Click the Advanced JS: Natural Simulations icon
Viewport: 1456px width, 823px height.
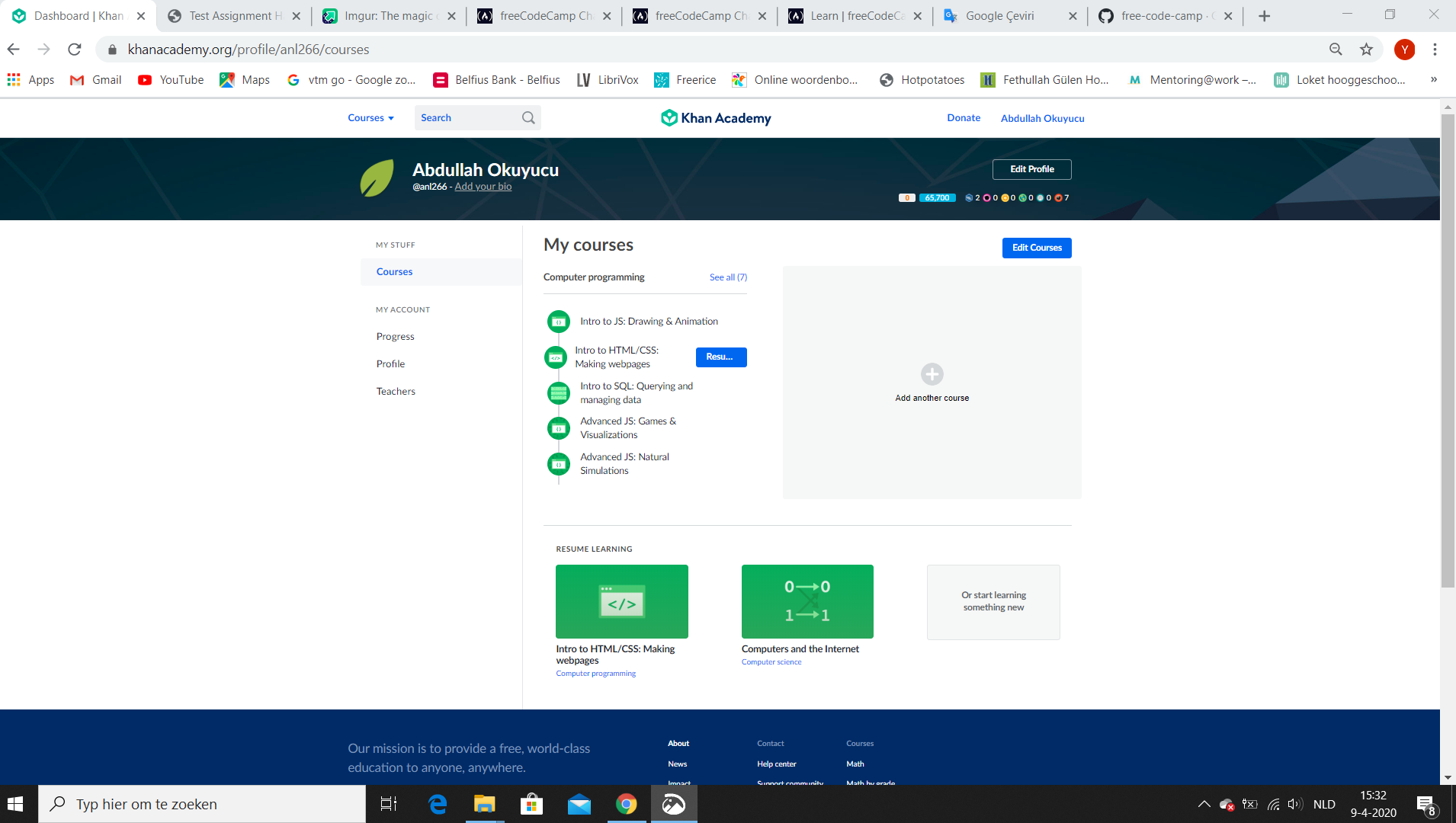coord(559,464)
